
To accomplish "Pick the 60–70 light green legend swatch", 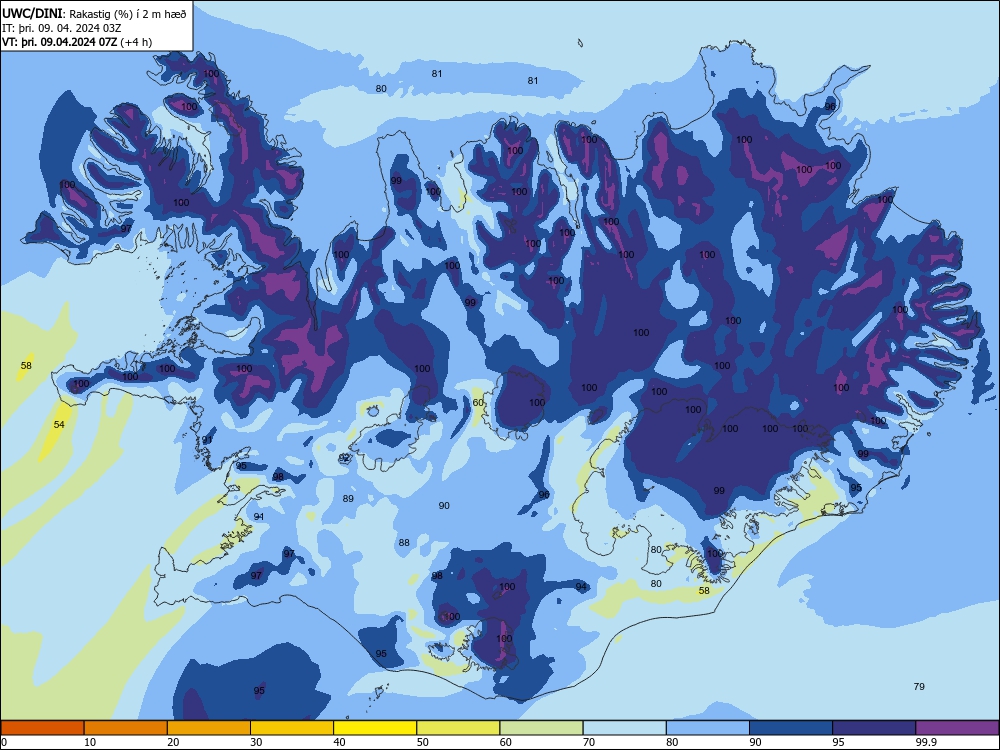I will (541, 728).
